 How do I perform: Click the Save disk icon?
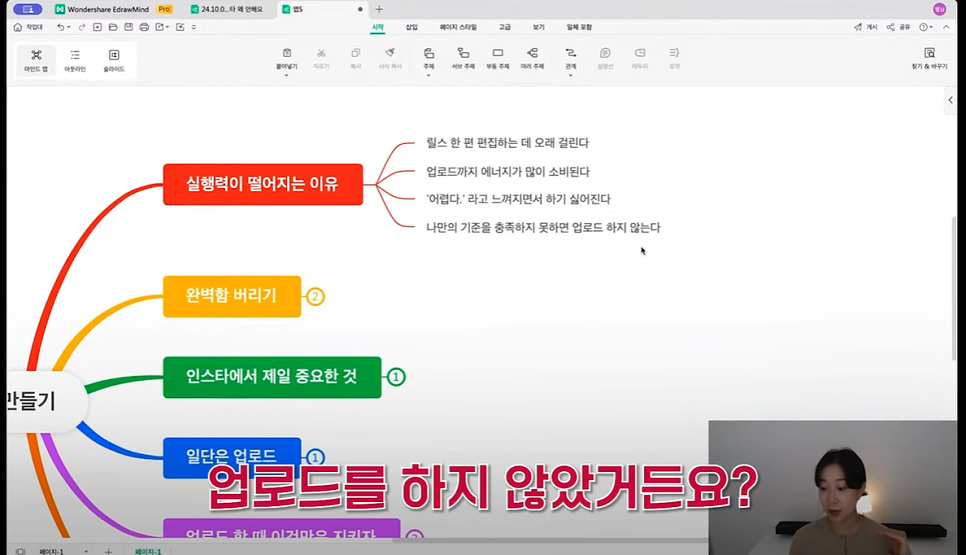128,27
